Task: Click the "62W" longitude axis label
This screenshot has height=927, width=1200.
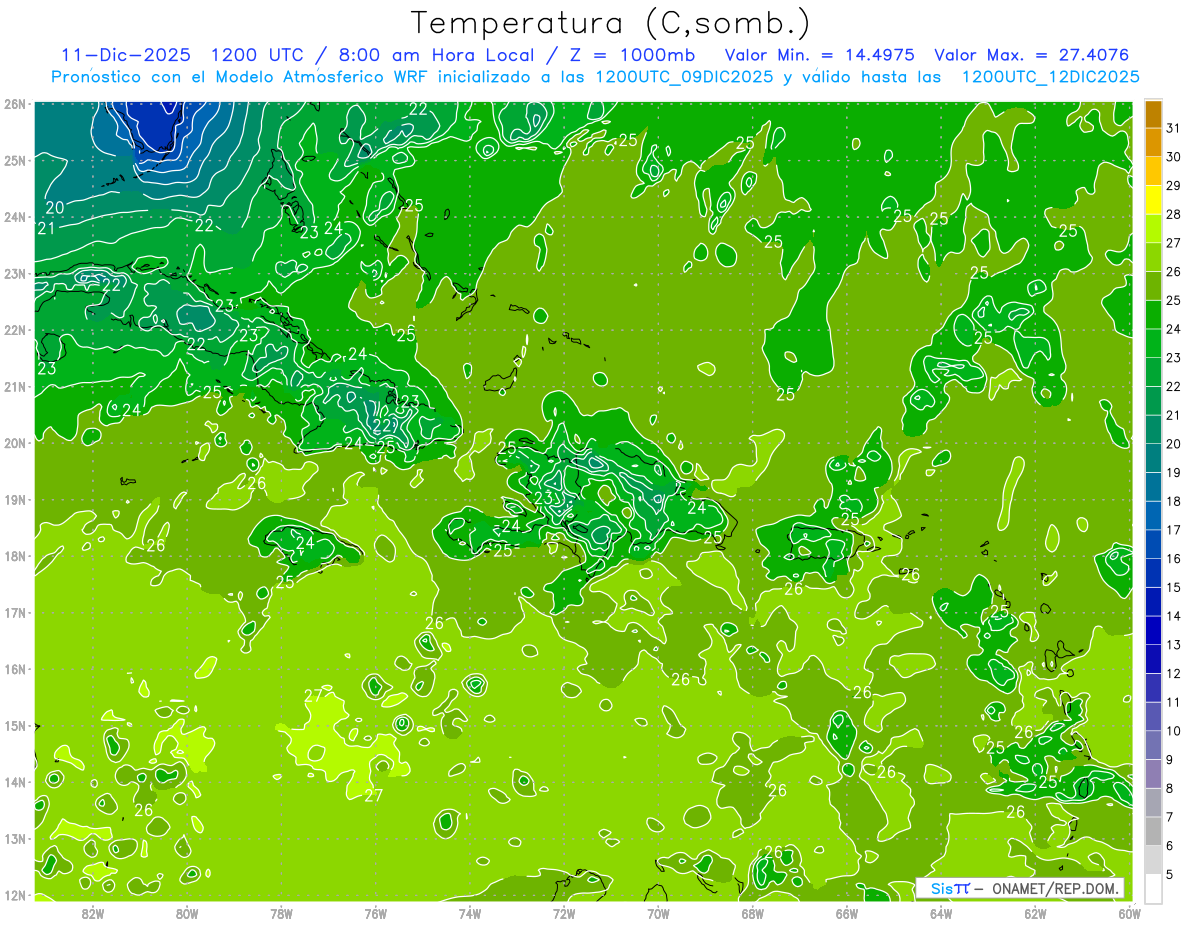Action: coord(1035,913)
